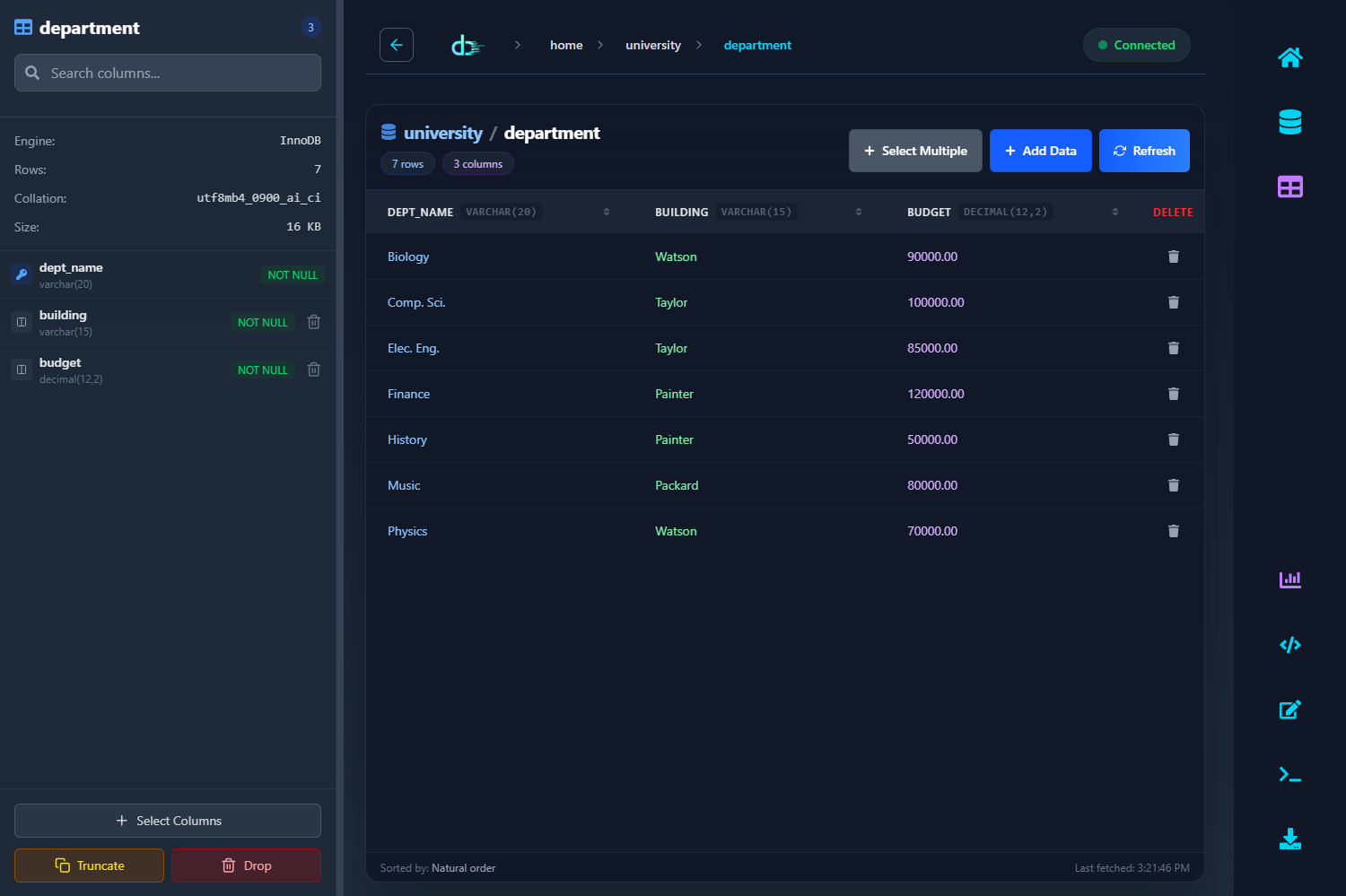The image size is (1346, 896).
Task: Click the 50000.00 budget value
Action: [x=932, y=439]
